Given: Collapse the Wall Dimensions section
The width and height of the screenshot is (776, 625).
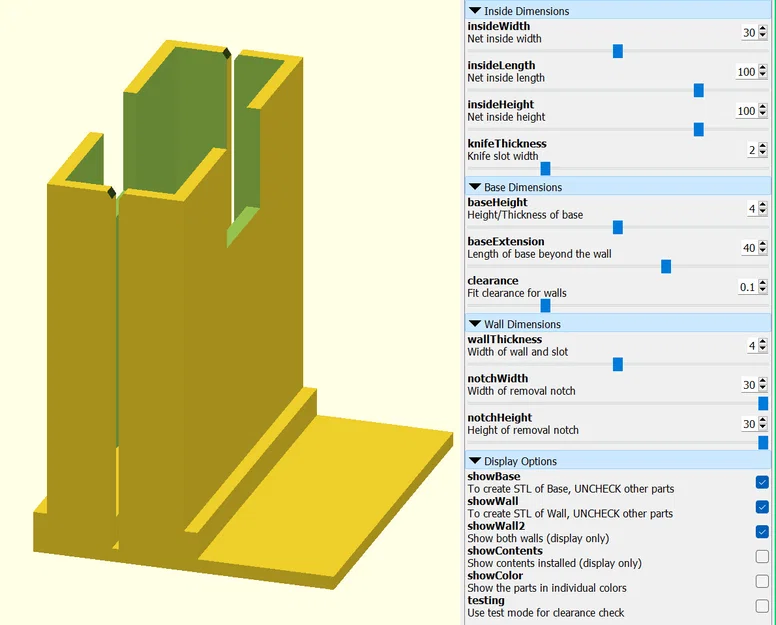Looking at the screenshot, I should point(475,324).
